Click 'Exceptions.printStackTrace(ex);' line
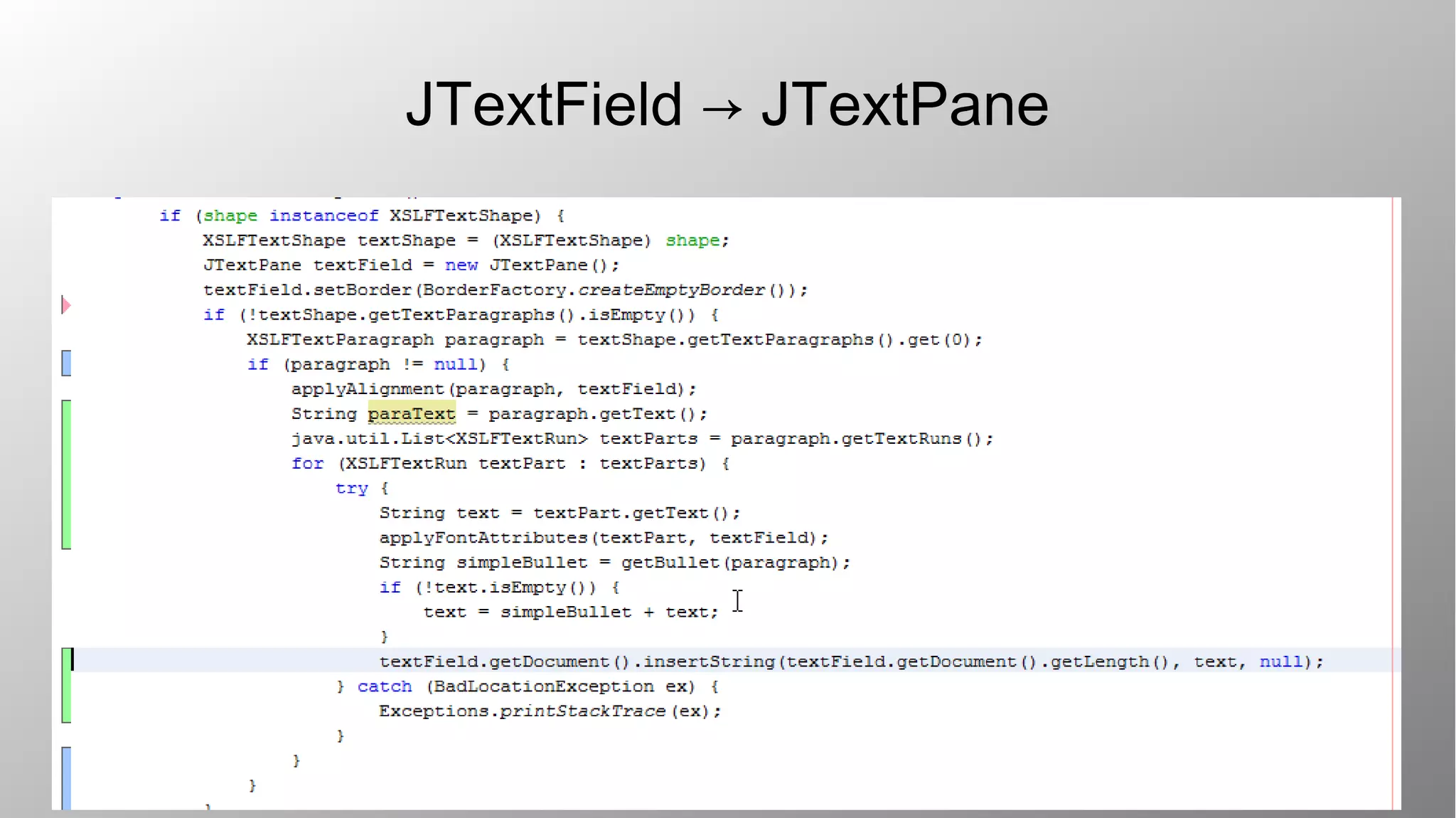The height and width of the screenshot is (818, 1456). (x=550, y=711)
